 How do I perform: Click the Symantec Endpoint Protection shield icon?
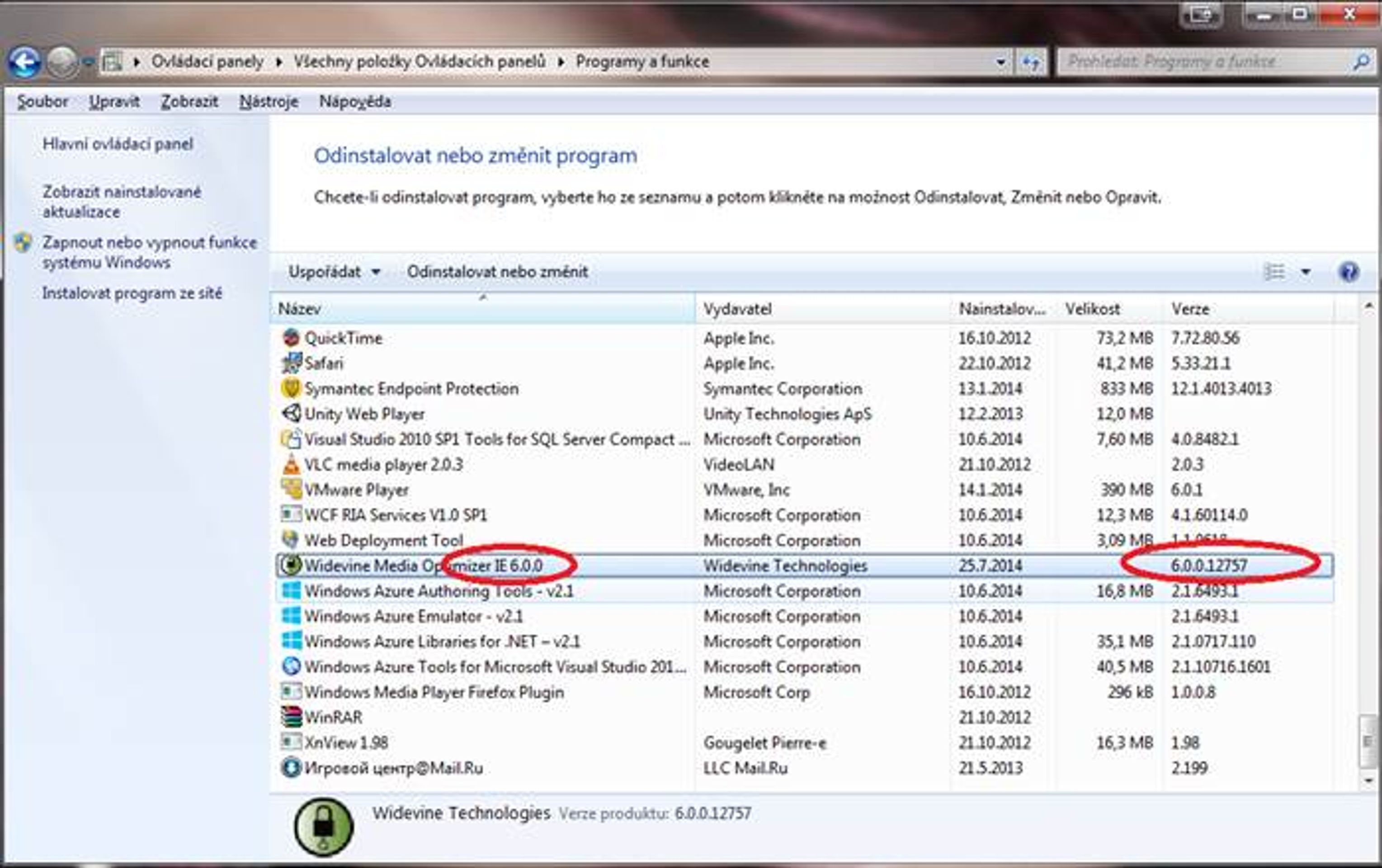(x=291, y=388)
